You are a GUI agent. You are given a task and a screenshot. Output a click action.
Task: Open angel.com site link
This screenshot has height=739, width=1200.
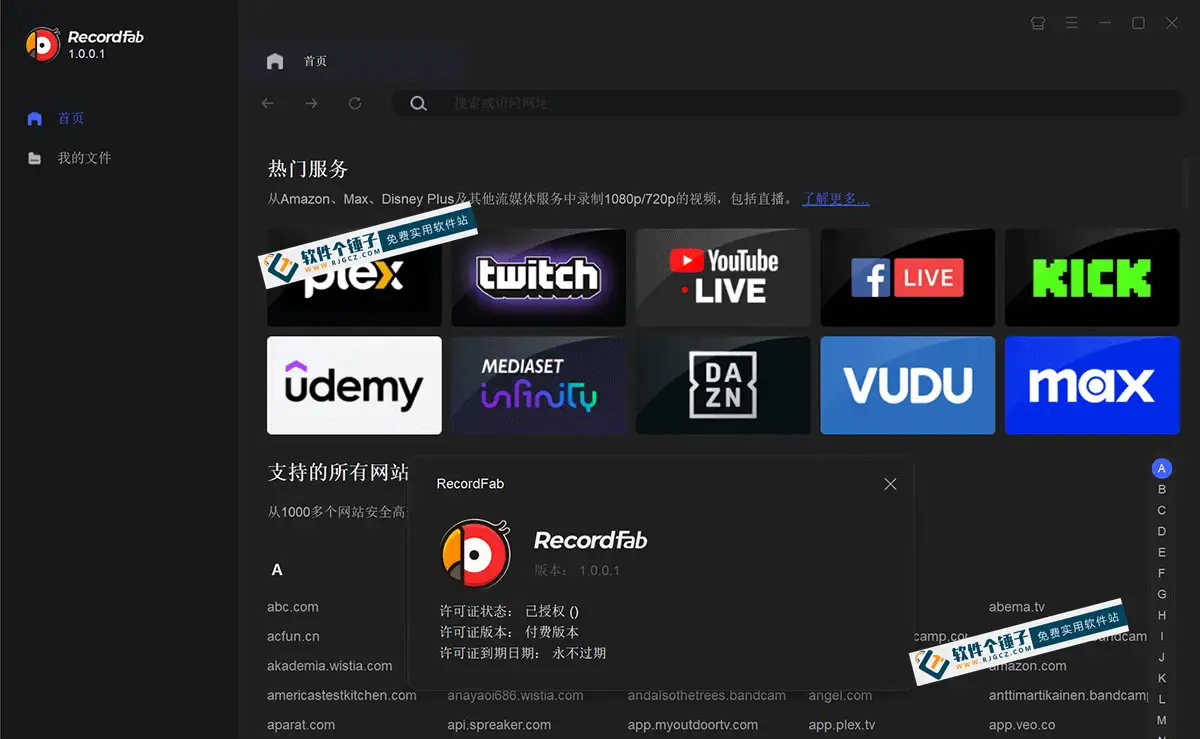(x=840, y=695)
